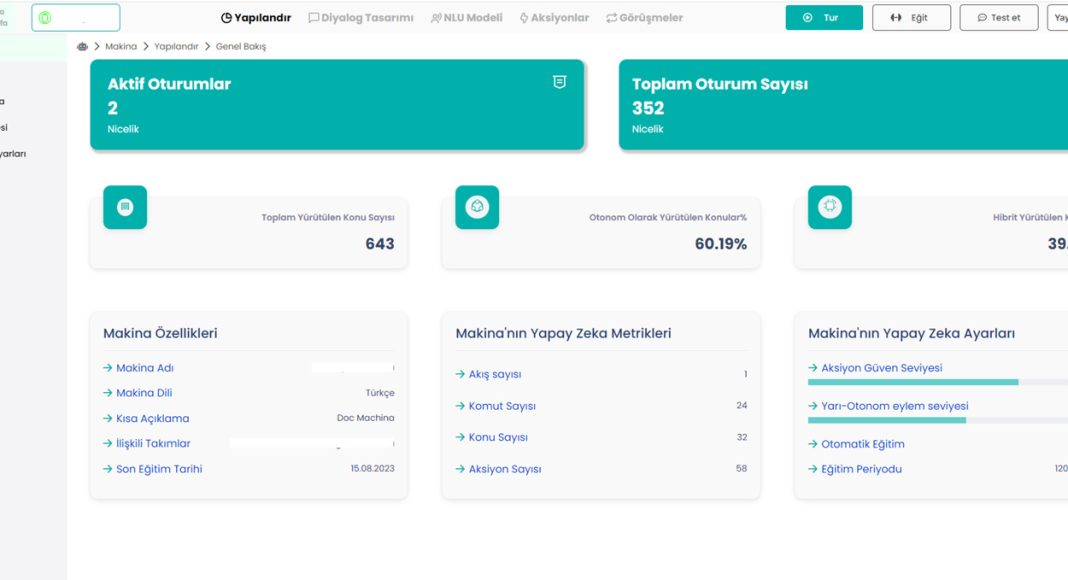Image resolution: width=1068 pixels, height=580 pixels.
Task: Click the Makina'nın Yapay Zeka Ayarları heading
Action: 911,333
